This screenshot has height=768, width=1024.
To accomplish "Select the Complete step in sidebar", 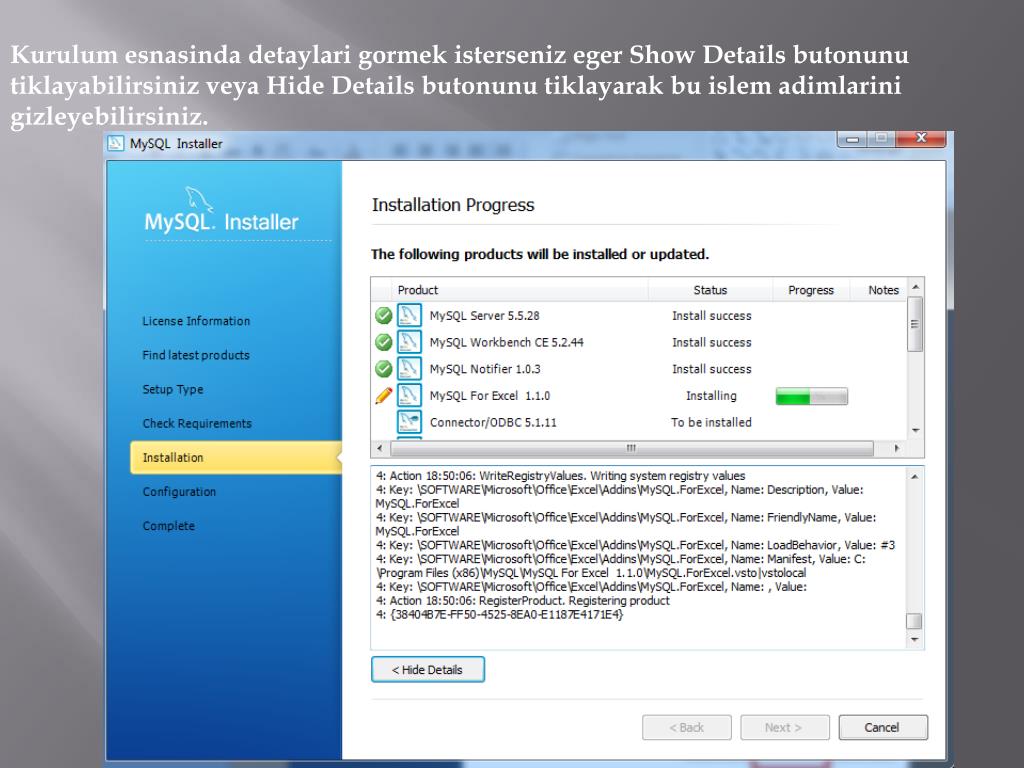I will click(x=168, y=526).
